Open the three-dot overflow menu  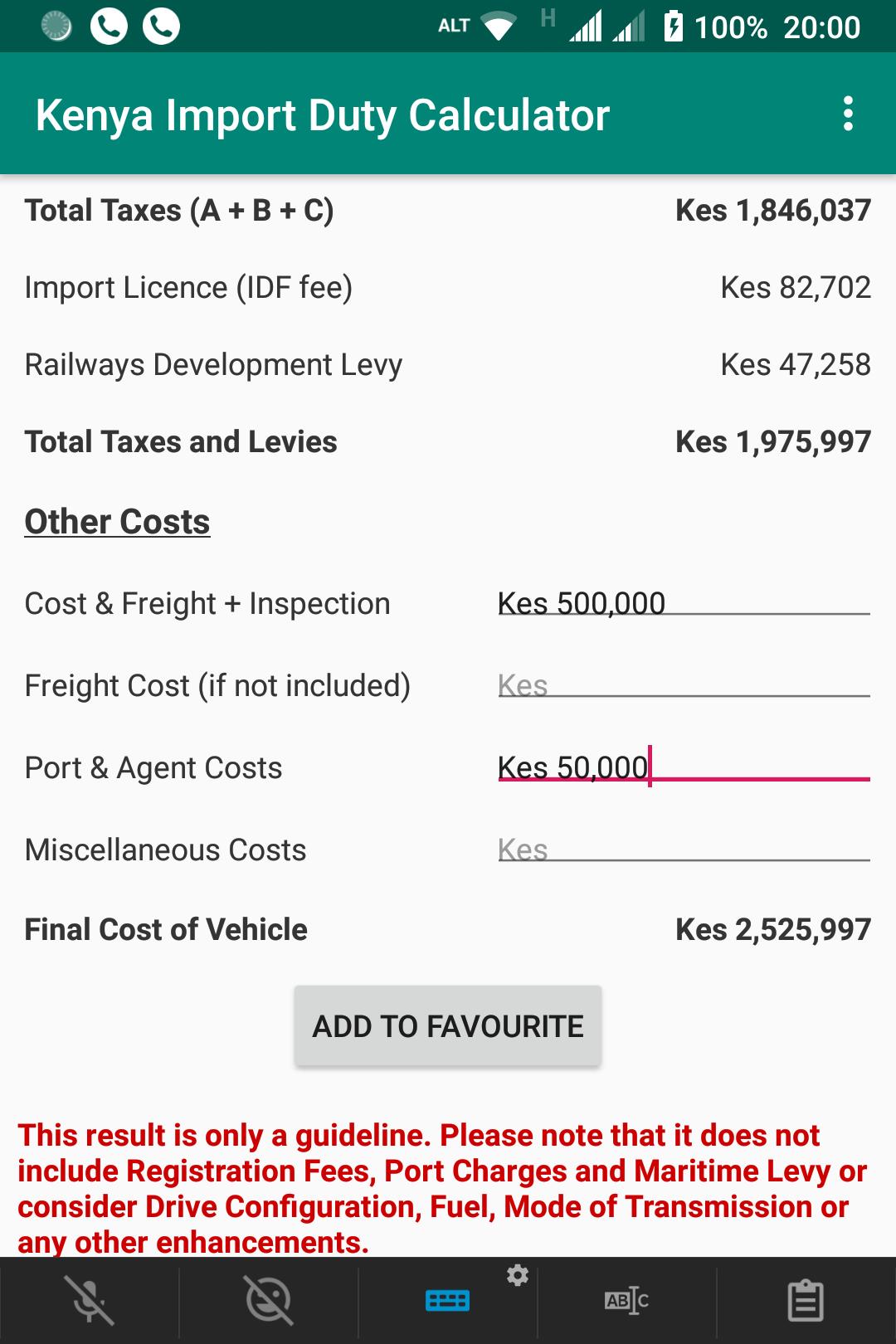pos(848,114)
